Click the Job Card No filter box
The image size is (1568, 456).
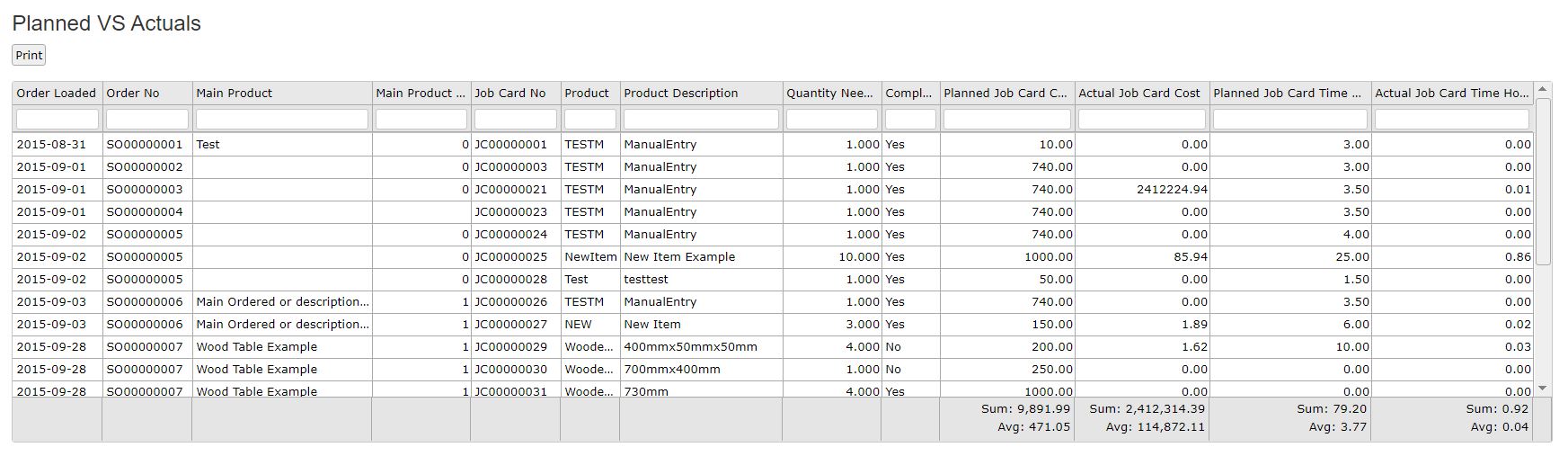coord(515,119)
